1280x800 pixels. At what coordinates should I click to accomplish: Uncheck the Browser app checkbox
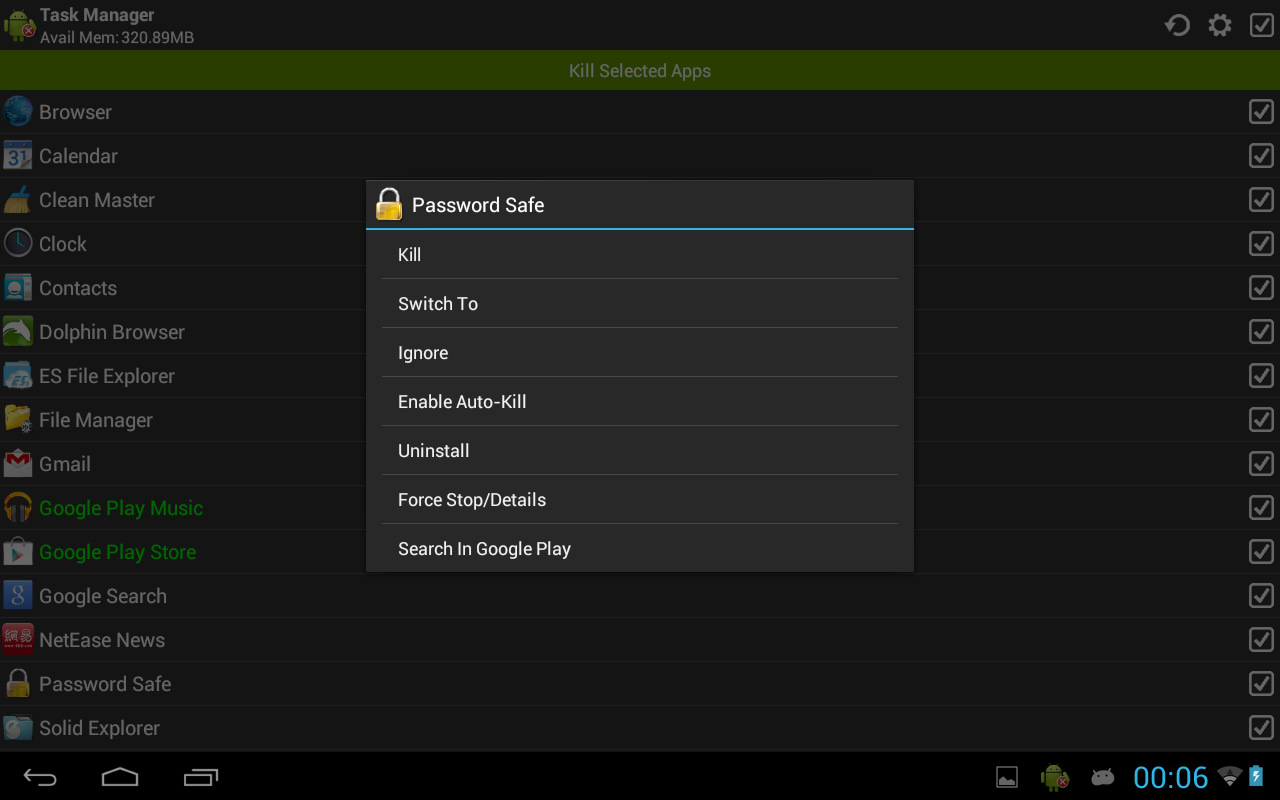pyautogui.click(x=1260, y=112)
